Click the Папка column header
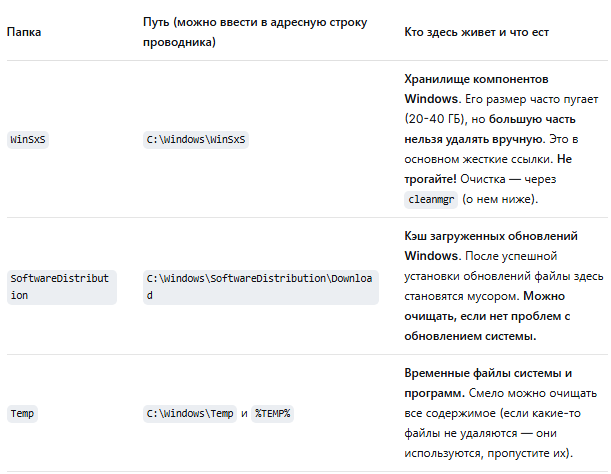 click(24, 32)
